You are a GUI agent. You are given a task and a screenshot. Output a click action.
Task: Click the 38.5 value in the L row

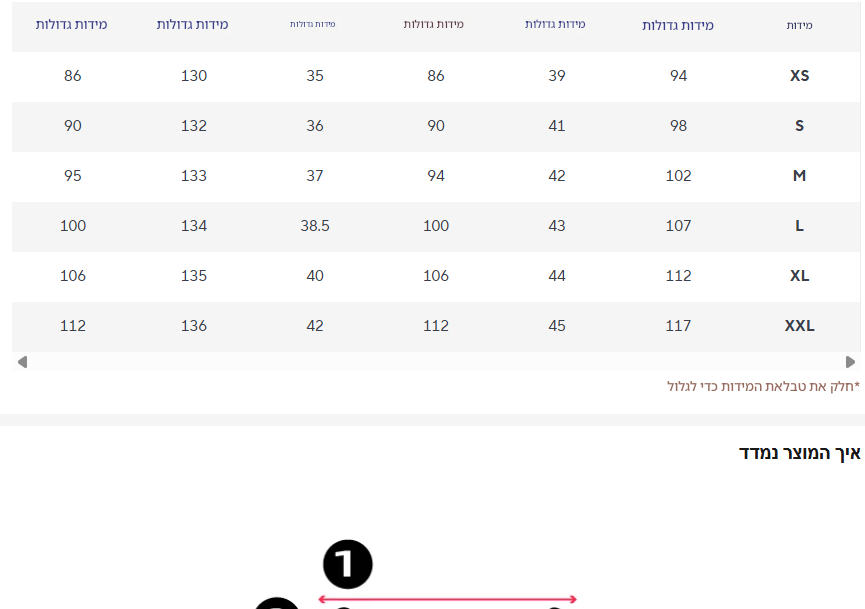[315, 226]
